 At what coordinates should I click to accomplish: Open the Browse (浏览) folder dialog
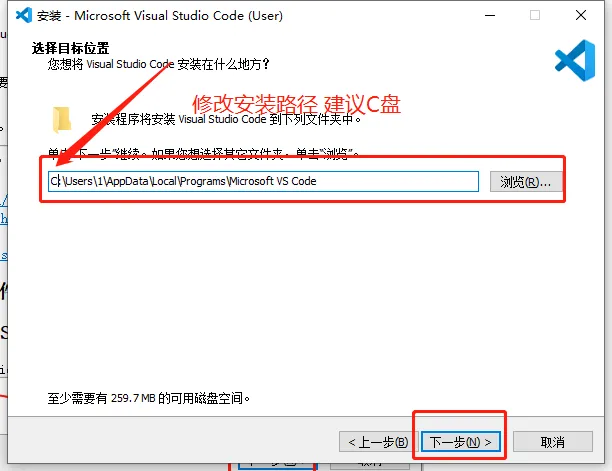tap(526, 182)
